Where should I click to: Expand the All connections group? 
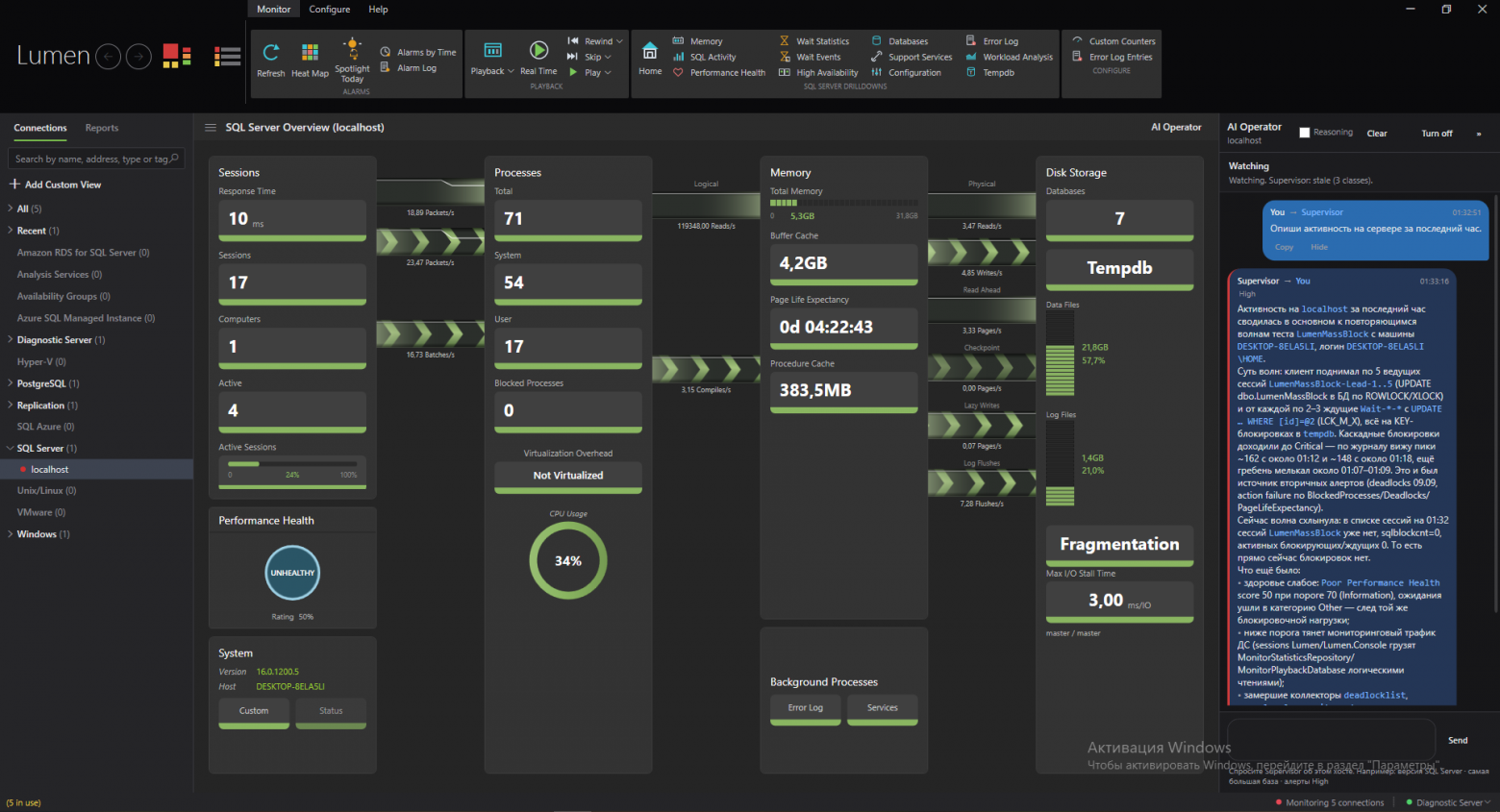coord(11,209)
